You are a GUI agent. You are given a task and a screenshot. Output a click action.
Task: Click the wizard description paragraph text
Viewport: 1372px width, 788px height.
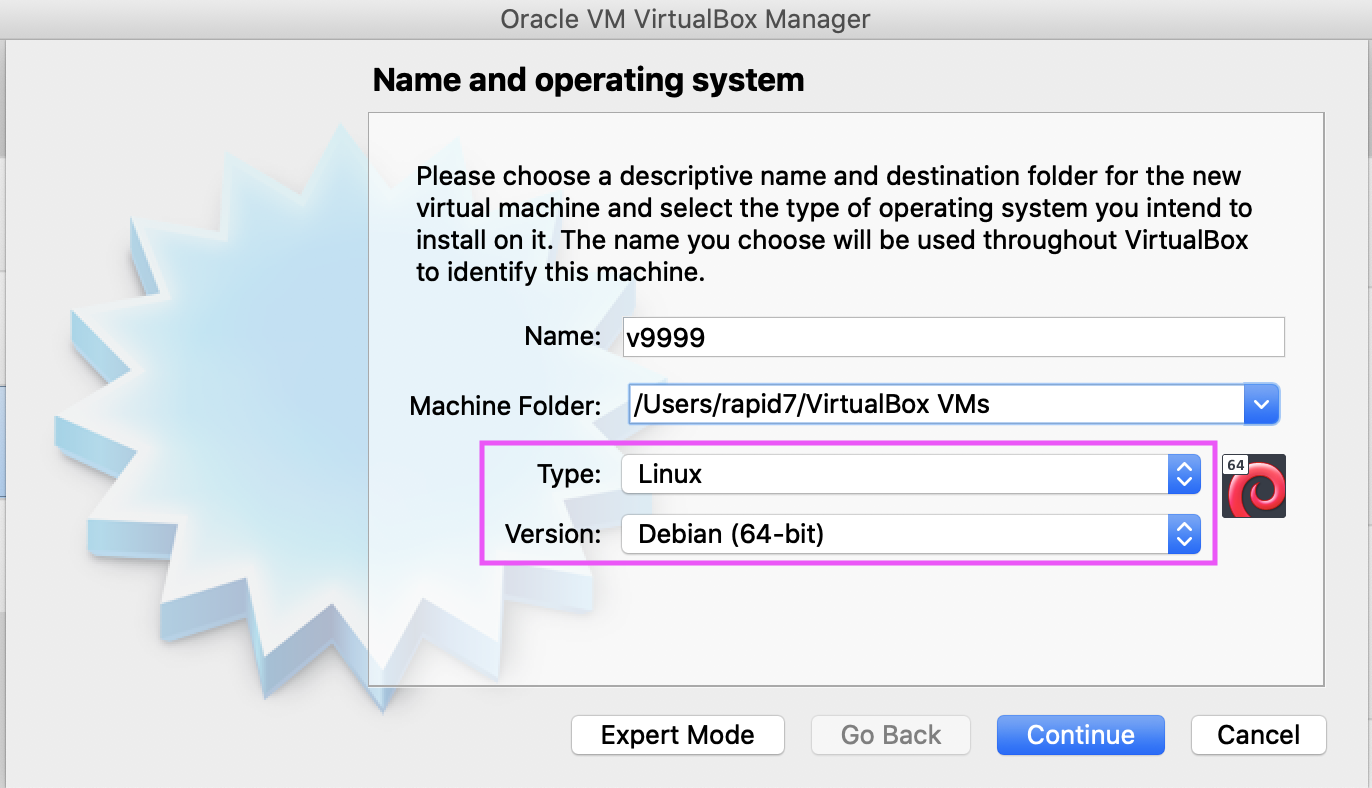[x=833, y=224]
